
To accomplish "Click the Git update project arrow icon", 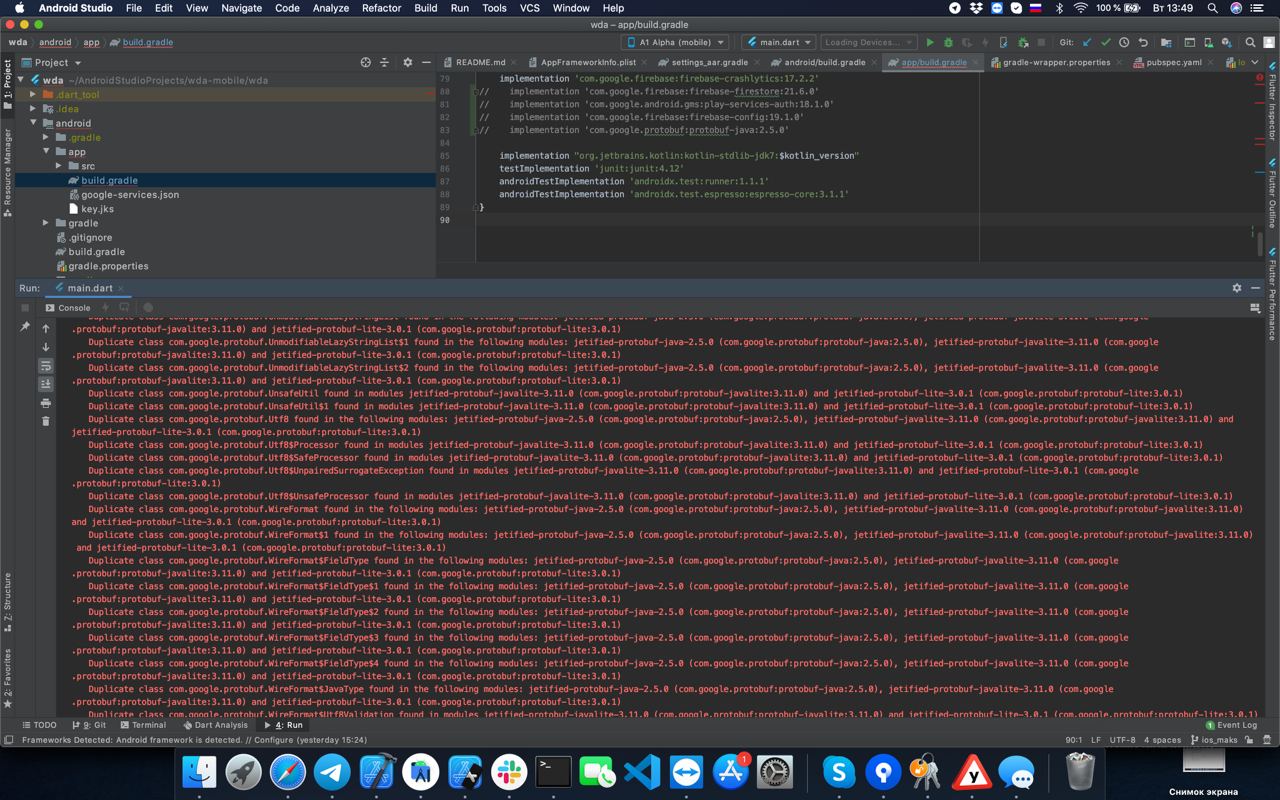I will [x=1087, y=42].
